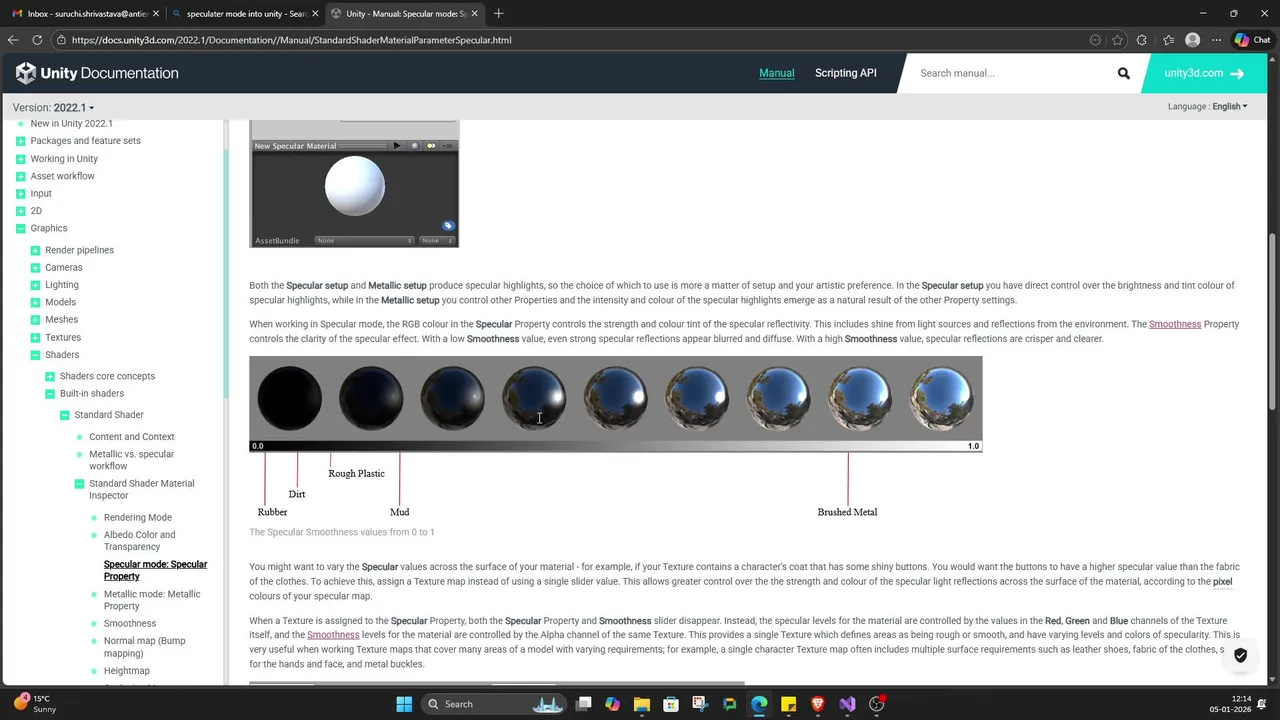The image size is (1280, 720).
Task: Click the page vertical scrollbar thumb
Action: pyautogui.click(x=1273, y=320)
